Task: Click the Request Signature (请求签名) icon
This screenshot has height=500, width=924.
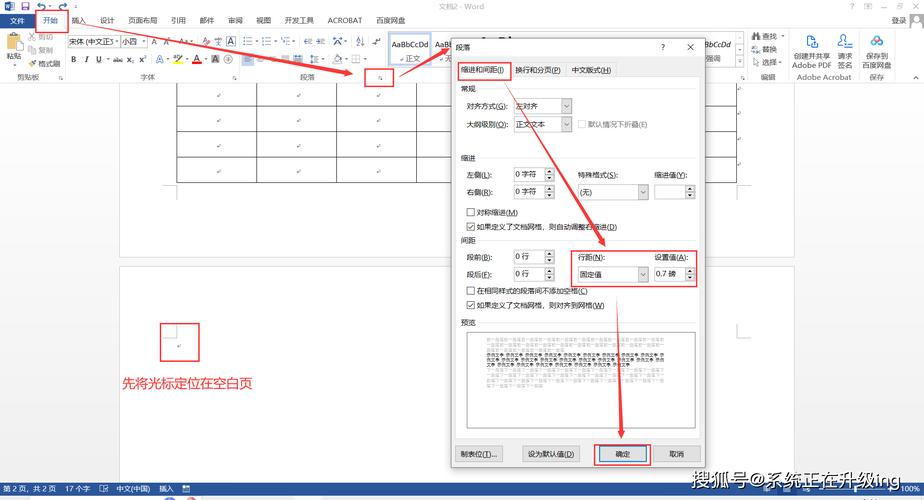Action: [x=844, y=42]
